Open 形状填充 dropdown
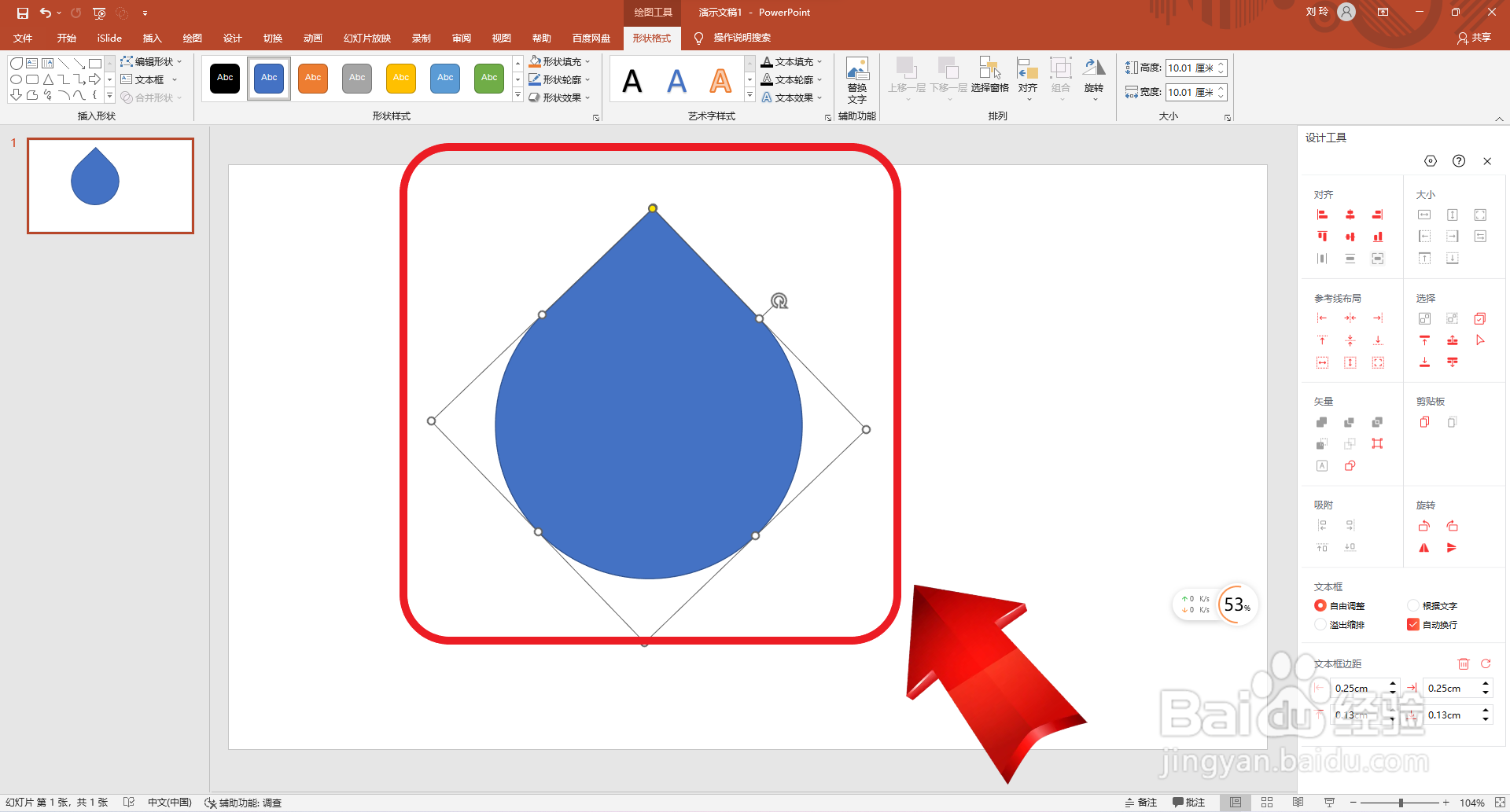 point(559,61)
